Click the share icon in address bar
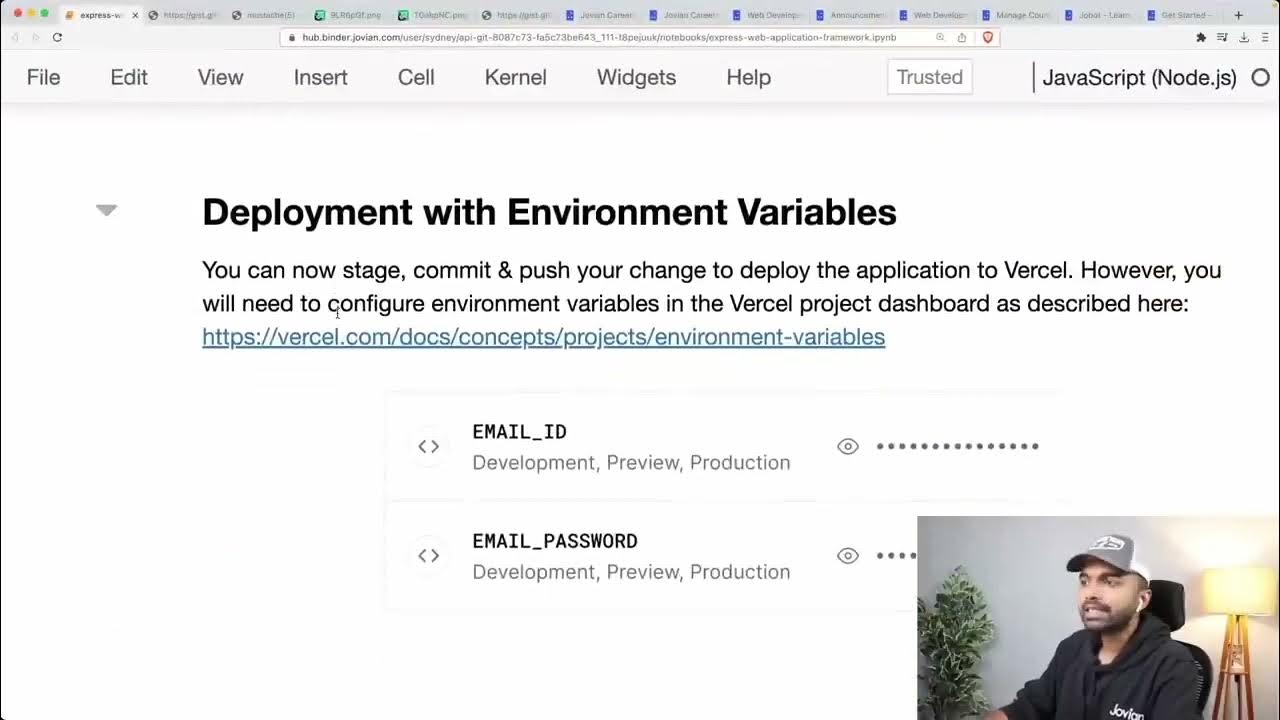The image size is (1280, 720). (962, 37)
